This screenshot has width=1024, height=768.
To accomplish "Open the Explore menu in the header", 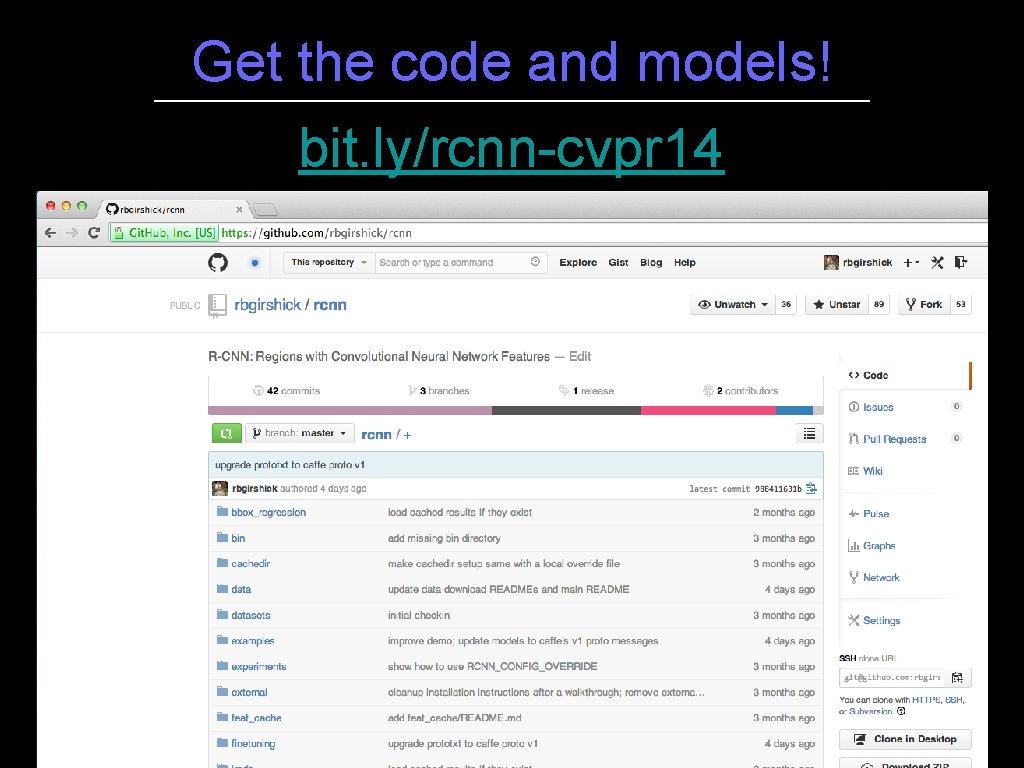I will pyautogui.click(x=577, y=262).
